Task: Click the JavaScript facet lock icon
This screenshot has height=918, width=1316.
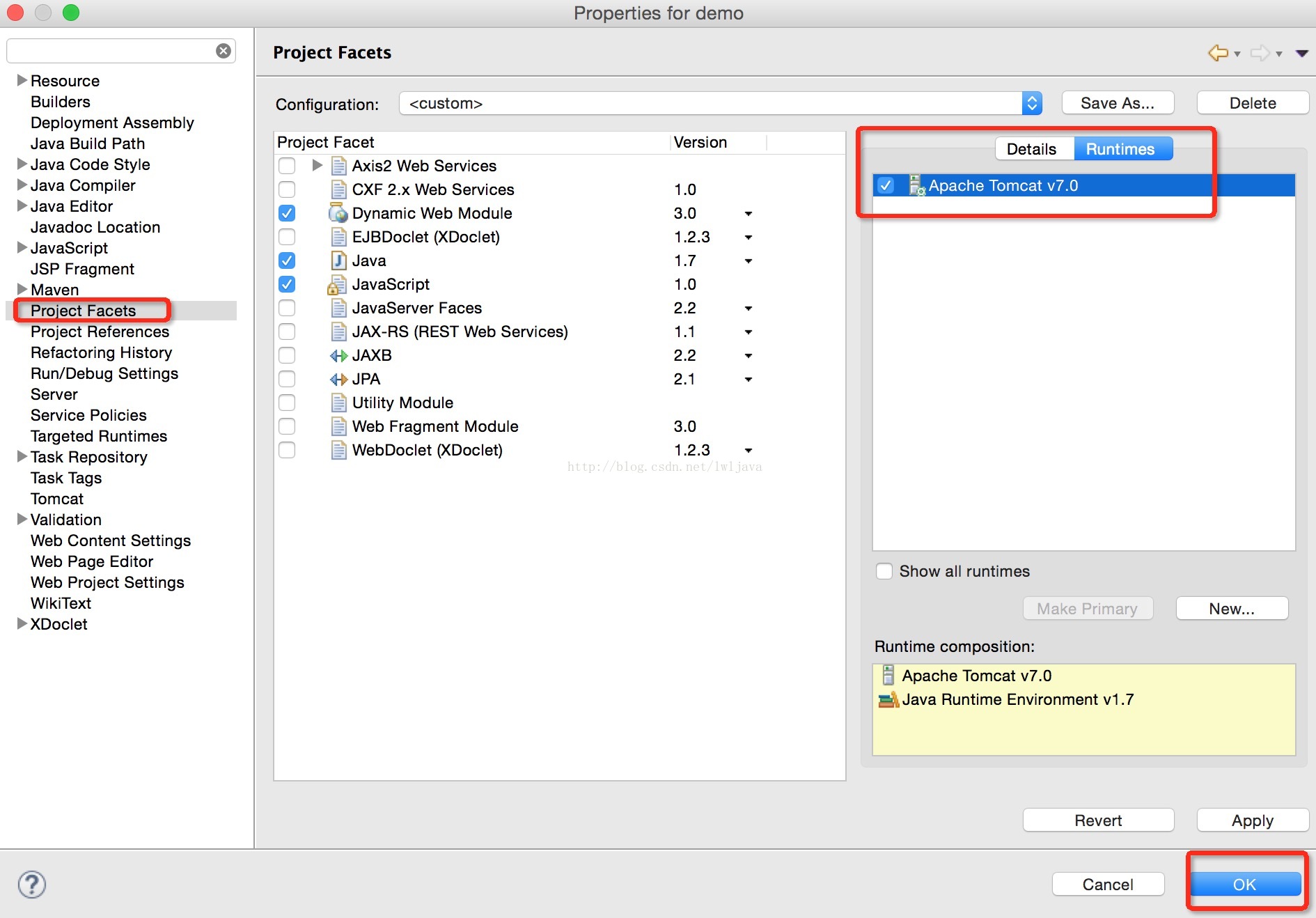Action: pos(336,285)
